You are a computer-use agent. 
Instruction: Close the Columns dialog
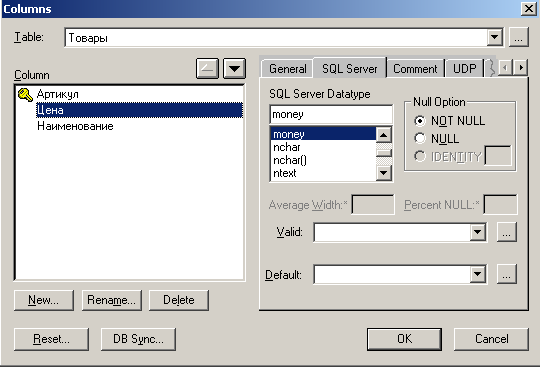tap(529, 8)
